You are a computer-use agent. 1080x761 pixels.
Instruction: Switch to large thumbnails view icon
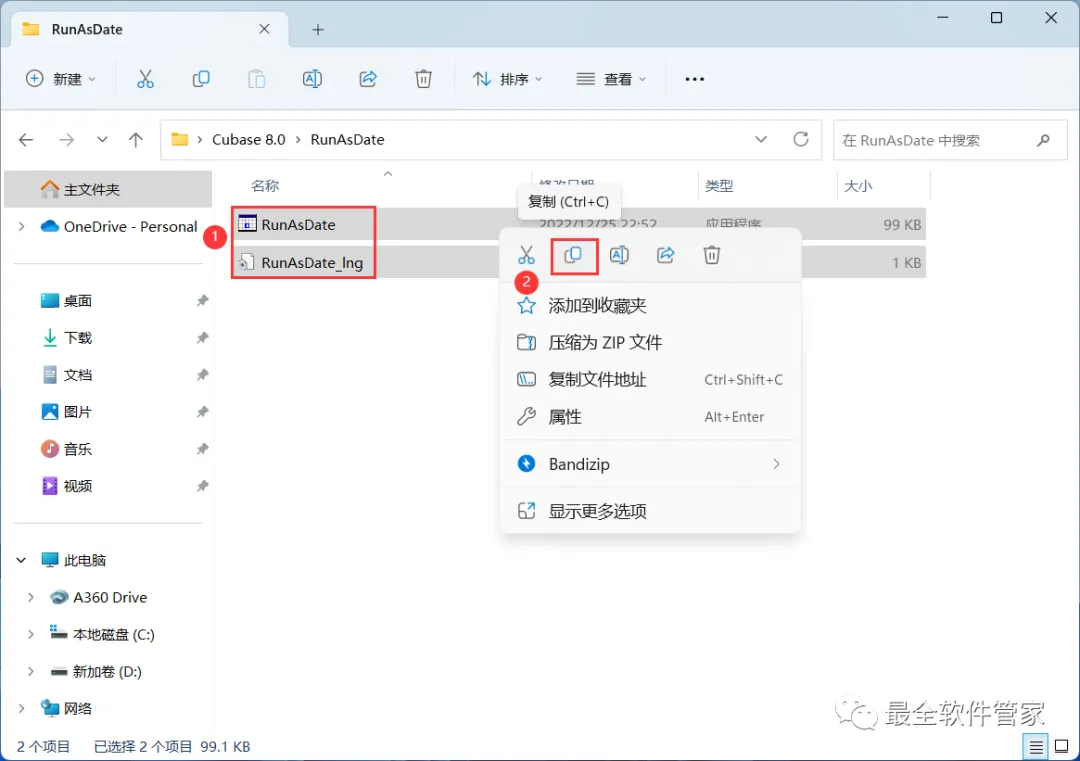(x=1061, y=747)
